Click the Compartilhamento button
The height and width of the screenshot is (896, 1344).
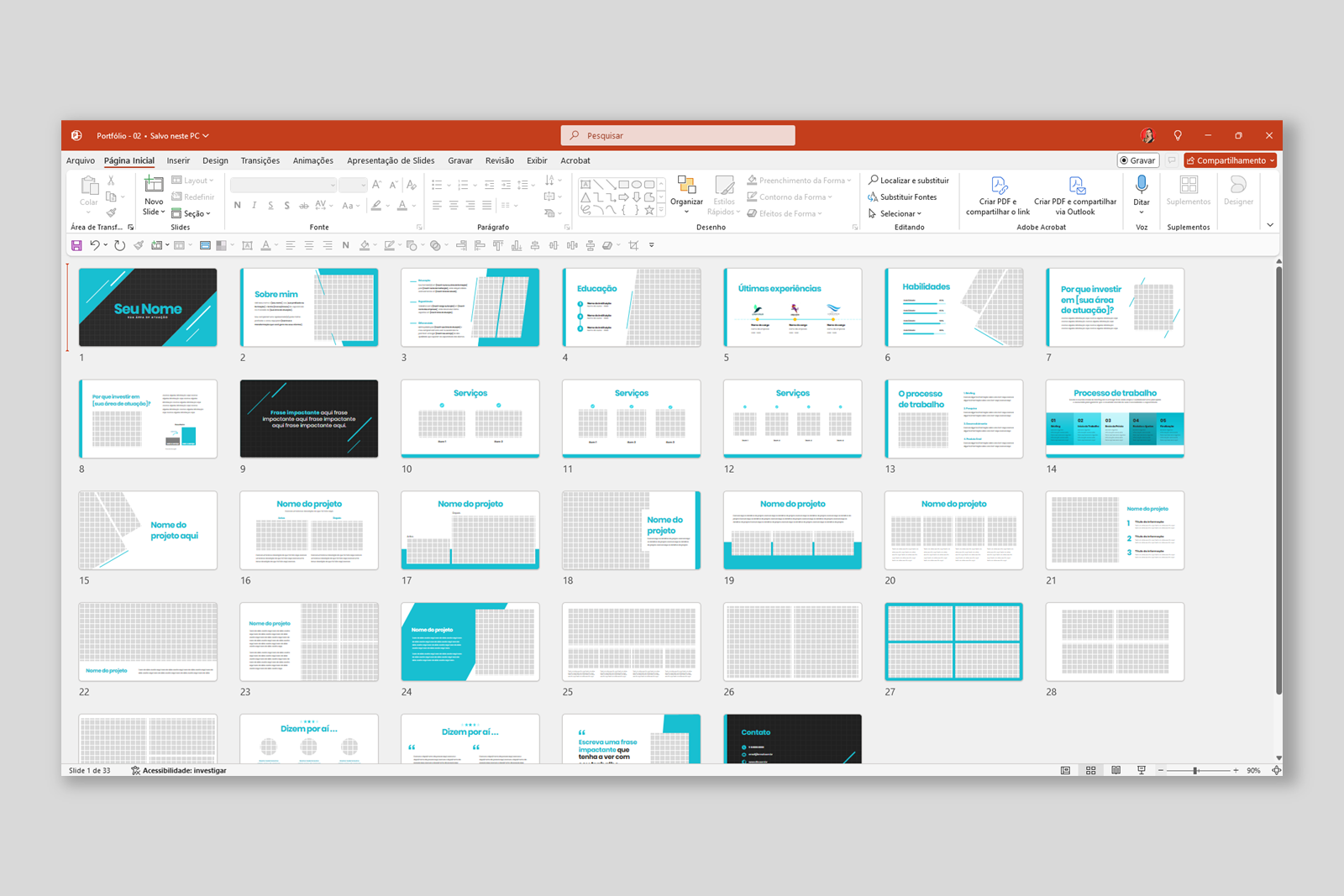pos(1230,160)
